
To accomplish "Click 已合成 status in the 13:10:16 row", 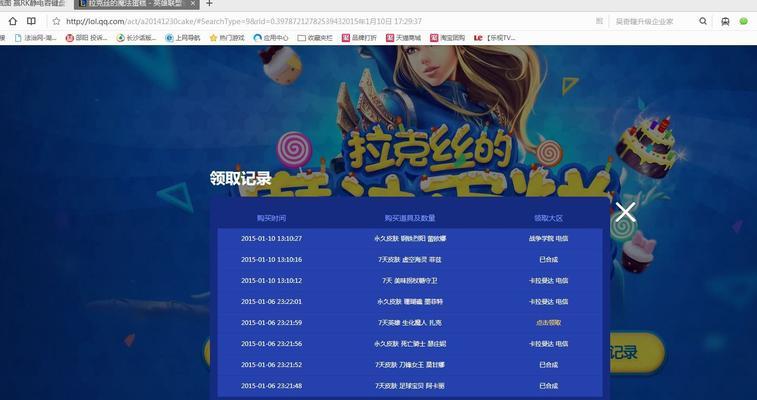I will 548,260.
